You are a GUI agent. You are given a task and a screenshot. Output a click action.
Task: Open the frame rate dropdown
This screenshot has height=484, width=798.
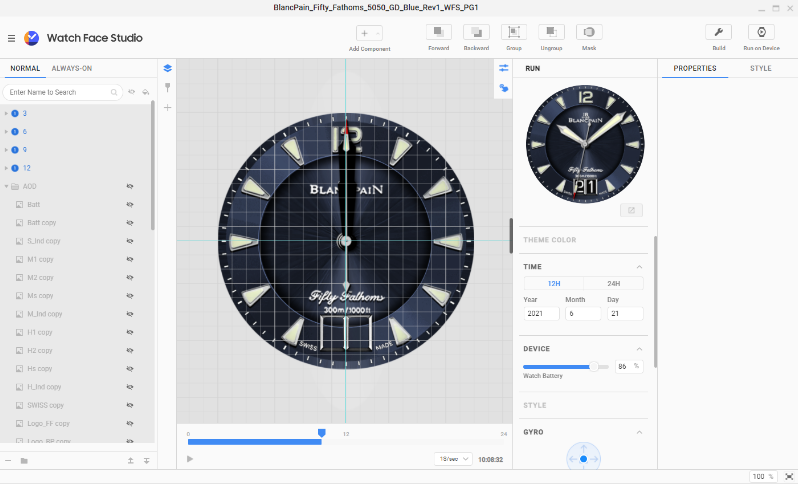[x=453, y=459]
